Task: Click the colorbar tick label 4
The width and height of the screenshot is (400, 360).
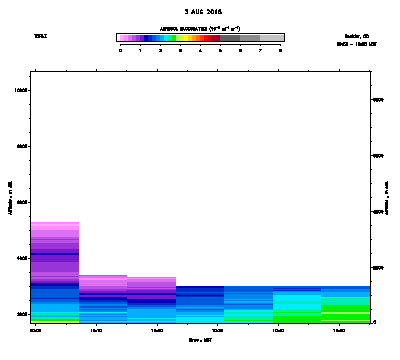Action: click(200, 51)
